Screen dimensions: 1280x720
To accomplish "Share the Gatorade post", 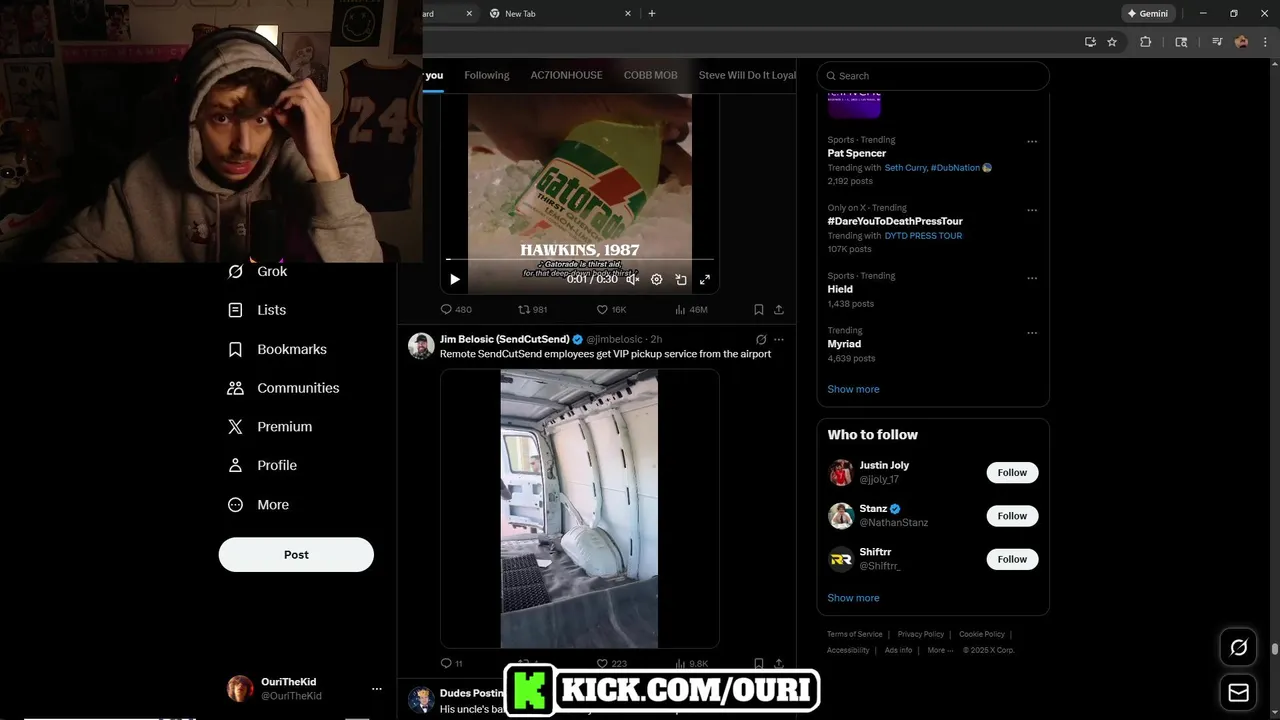I will [x=779, y=310].
